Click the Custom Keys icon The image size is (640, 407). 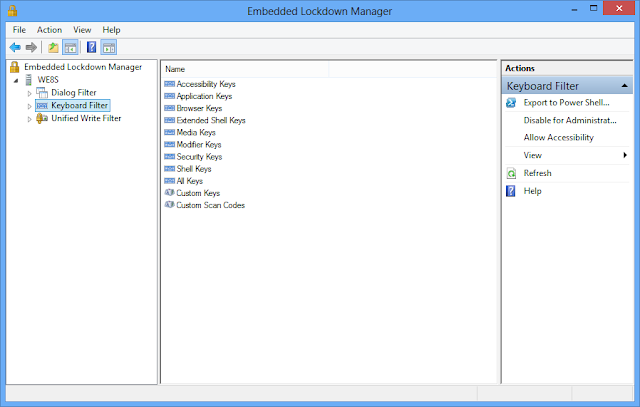click(x=169, y=193)
